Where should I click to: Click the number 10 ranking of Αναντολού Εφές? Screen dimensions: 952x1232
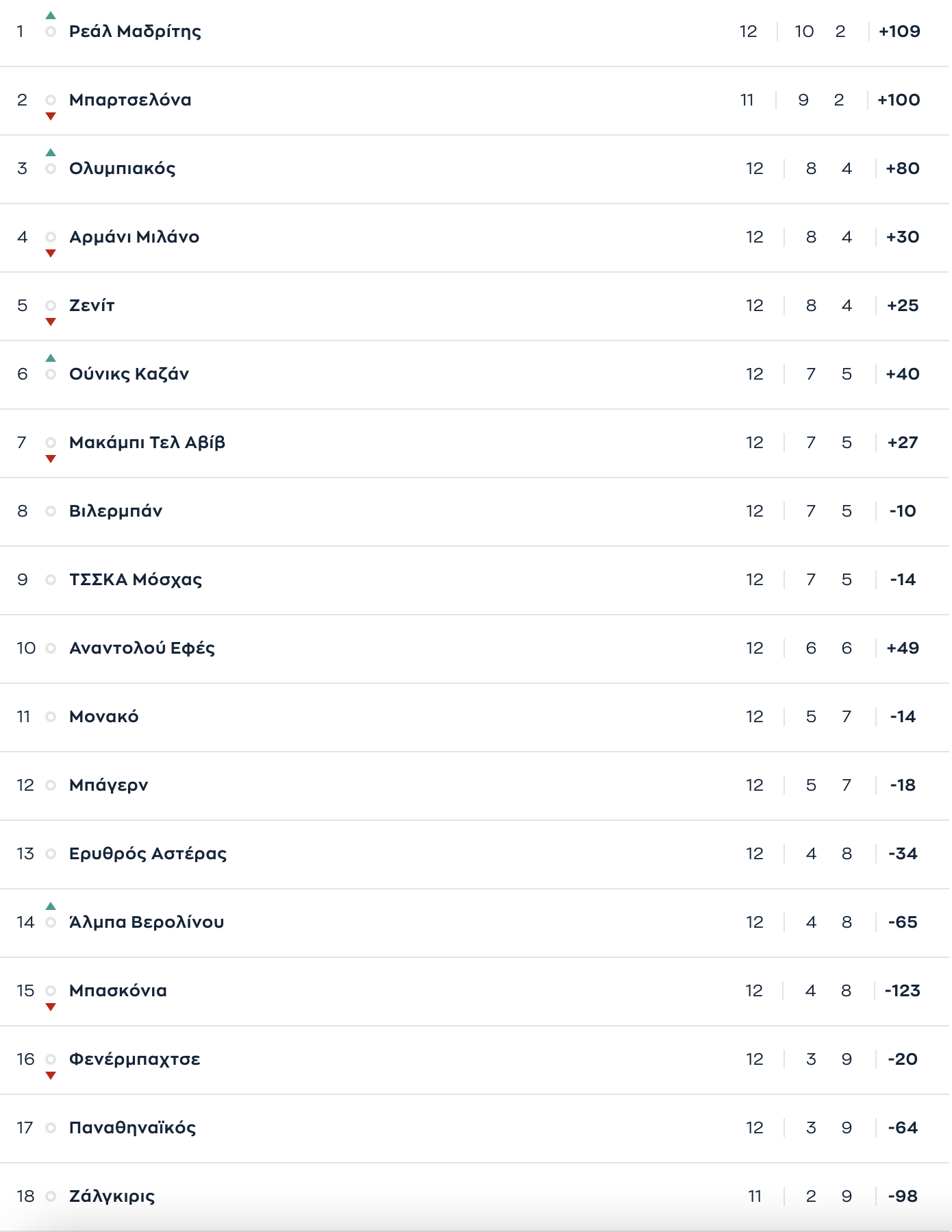[26, 648]
